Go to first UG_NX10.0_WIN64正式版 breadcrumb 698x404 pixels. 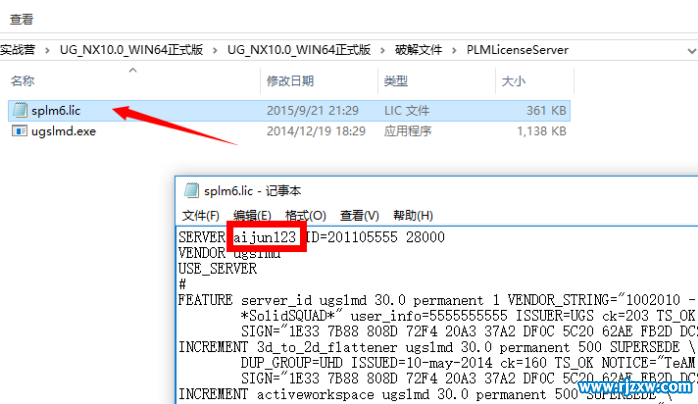[132, 50]
